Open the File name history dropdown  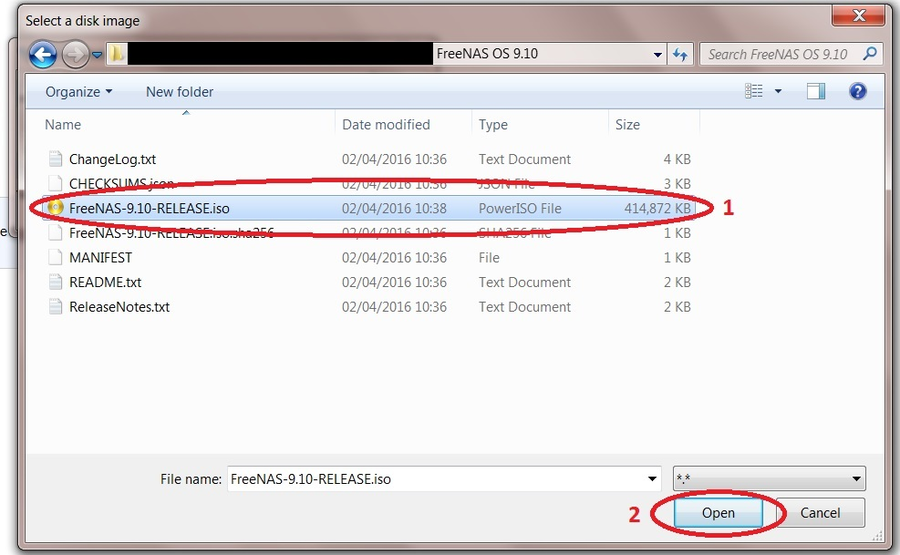653,479
